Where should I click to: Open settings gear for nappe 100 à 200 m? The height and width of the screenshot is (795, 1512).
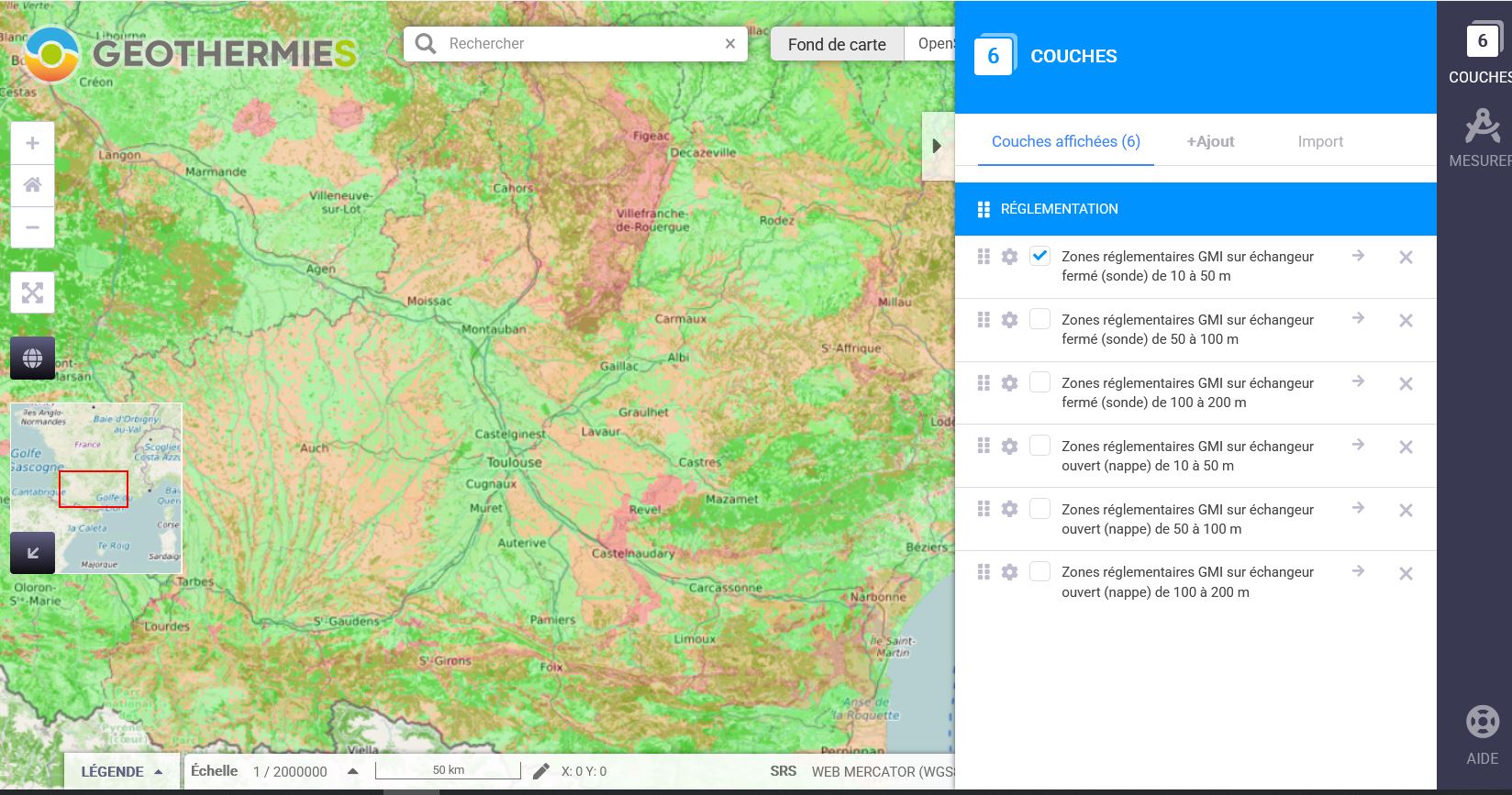1009,572
